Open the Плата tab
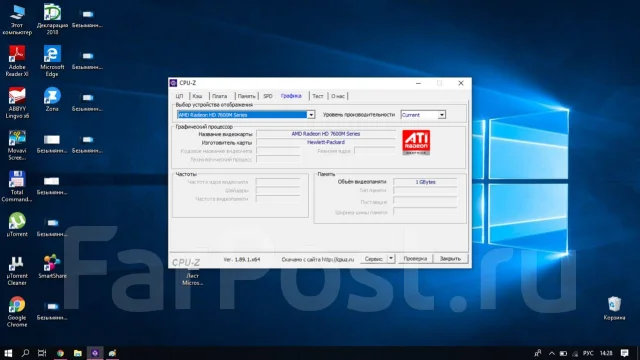Screen dimensions: 640x360 220,96
